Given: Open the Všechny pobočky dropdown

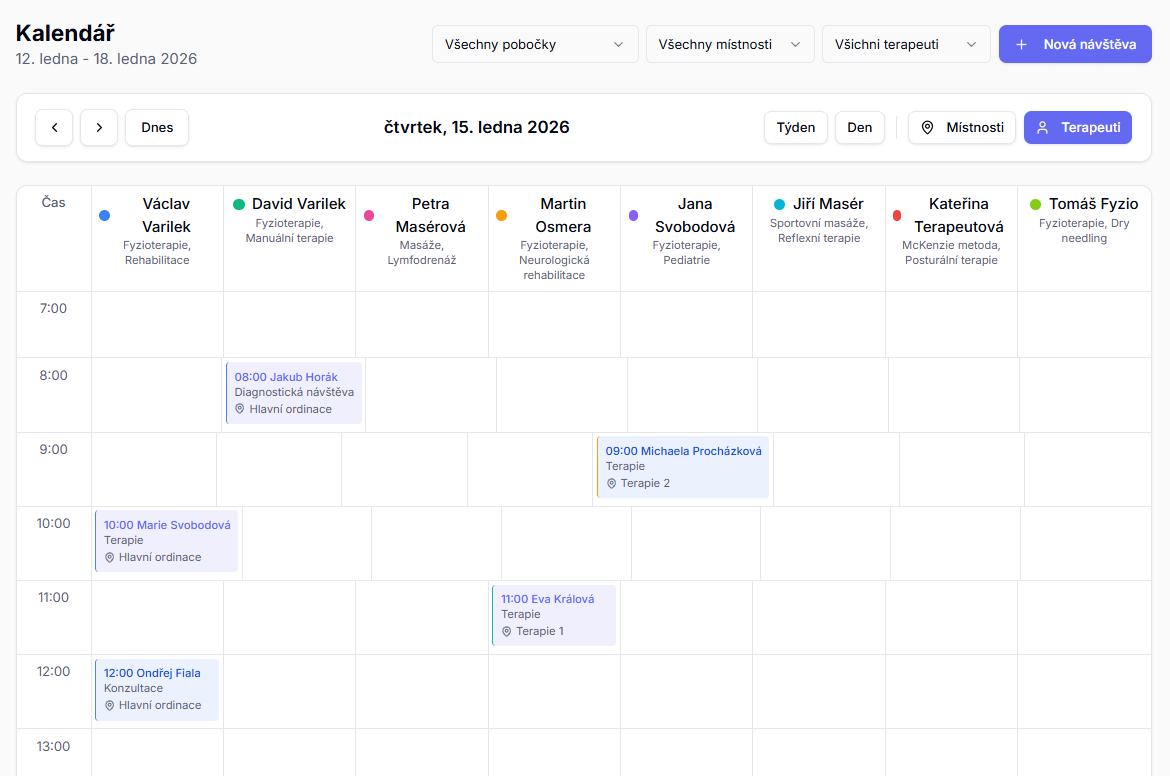Looking at the screenshot, I should click(535, 45).
